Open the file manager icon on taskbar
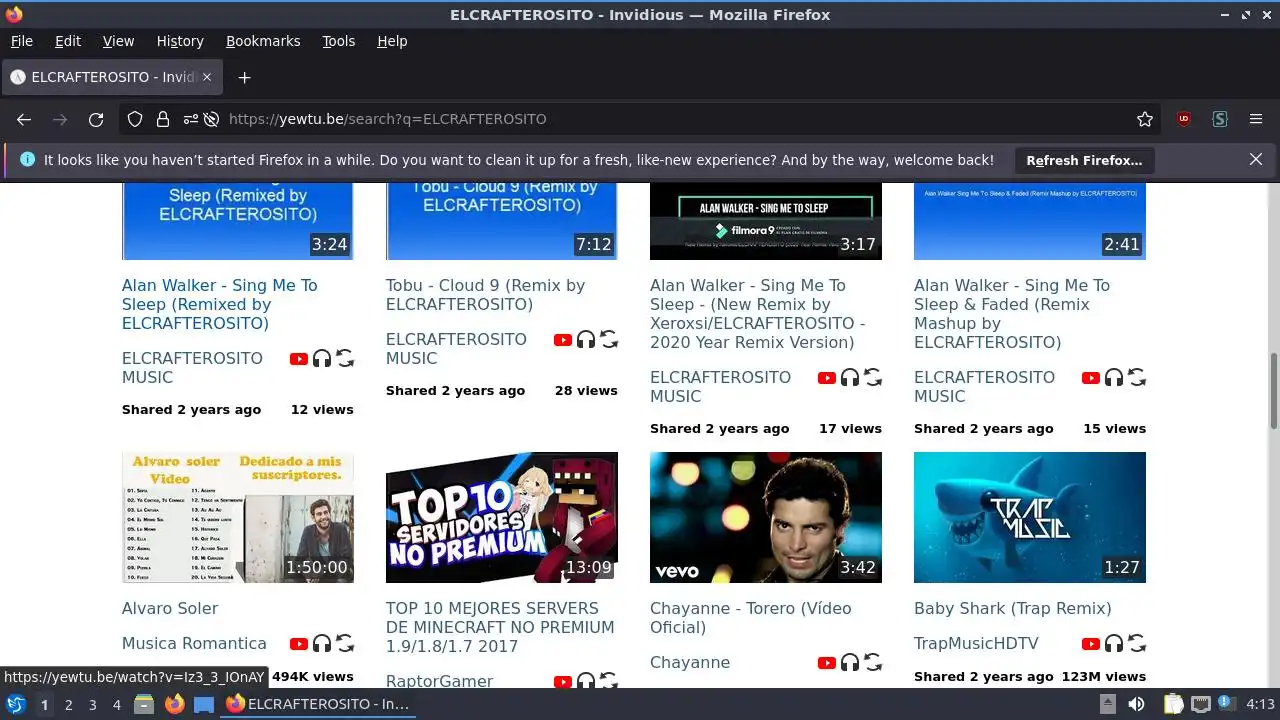This screenshot has width=1280, height=720. pos(143,704)
